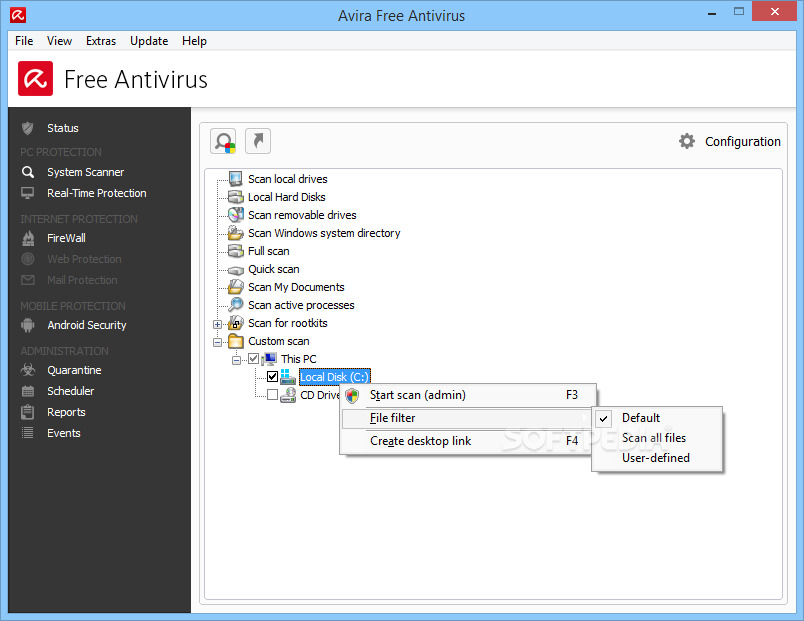Open Real-Time Protection in the sidebar
The width and height of the screenshot is (804, 621).
[96, 193]
